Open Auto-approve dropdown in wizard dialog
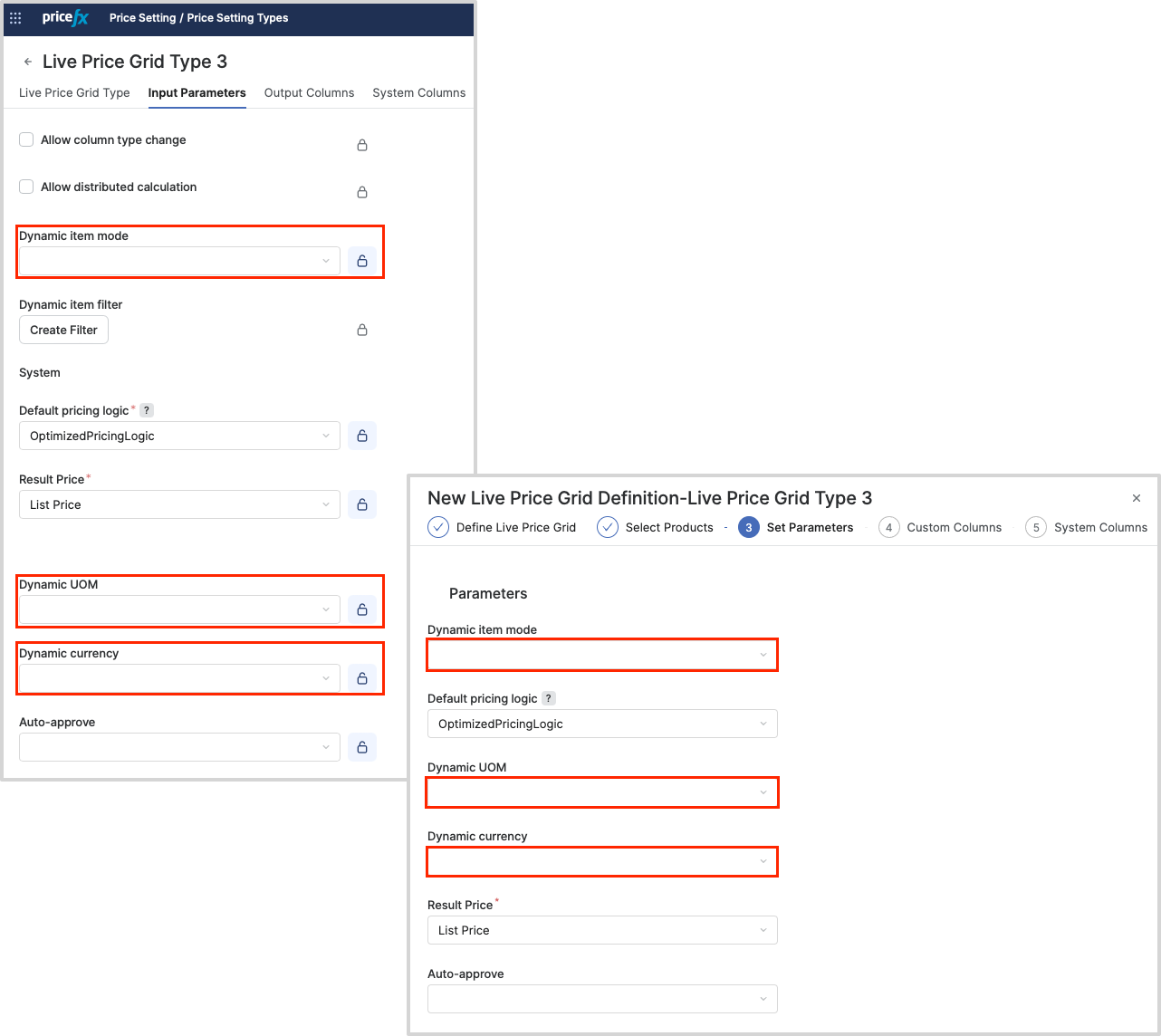This screenshot has width=1161, height=1036. [x=602, y=999]
